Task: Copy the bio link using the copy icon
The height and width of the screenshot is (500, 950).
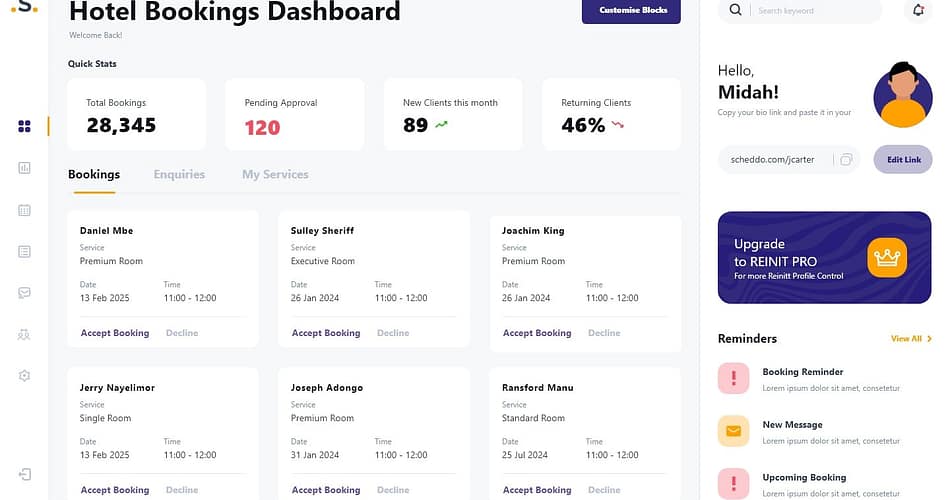Action: pyautogui.click(x=846, y=160)
